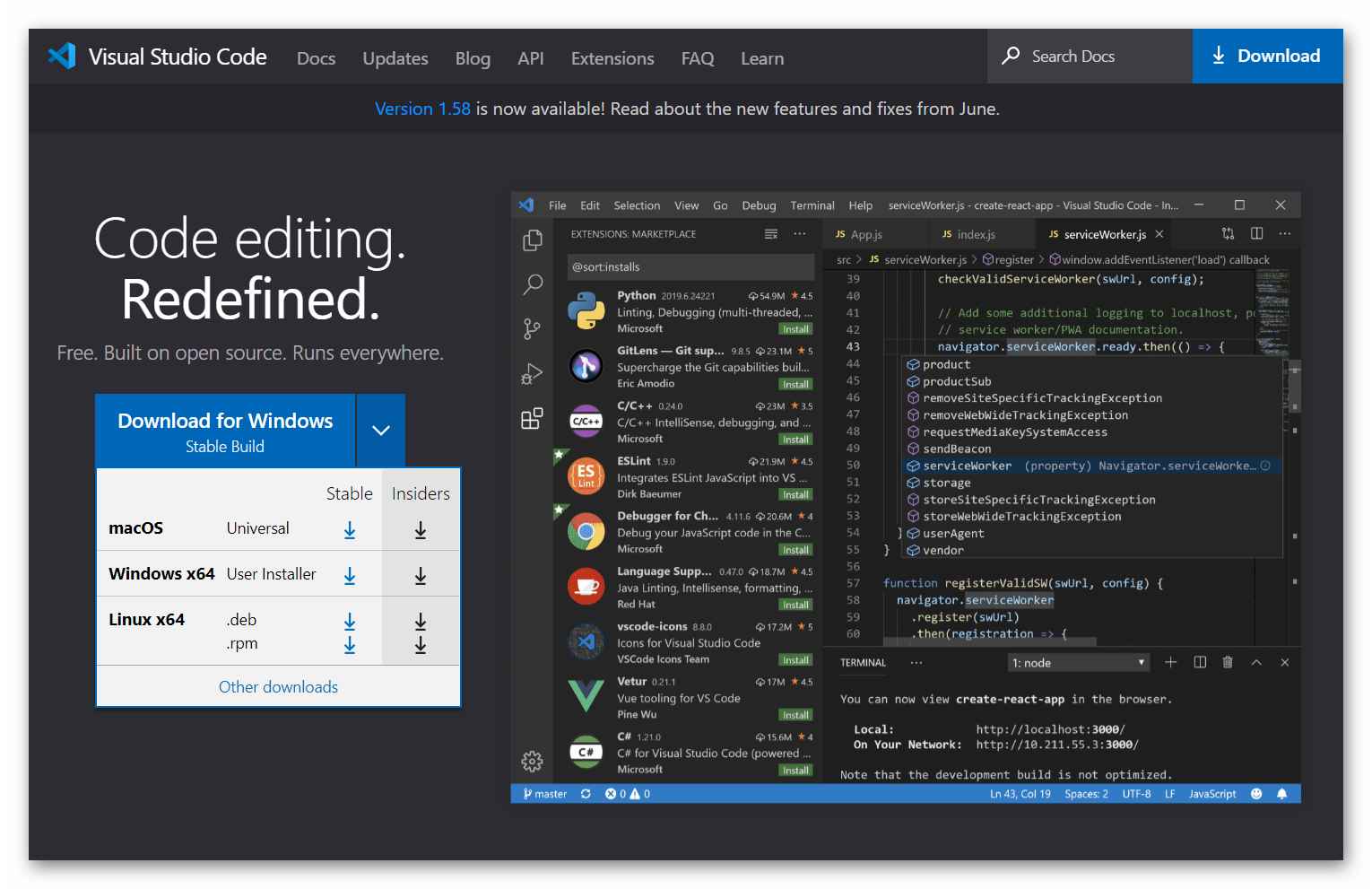Go to the Blog page
This screenshot has width=1372, height=889.
(473, 58)
